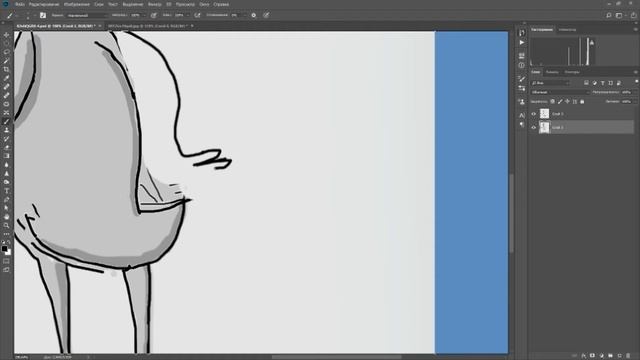Screen dimensions: 640x360
Task: Open the Actions panel play icon
Action: [x=522, y=42]
